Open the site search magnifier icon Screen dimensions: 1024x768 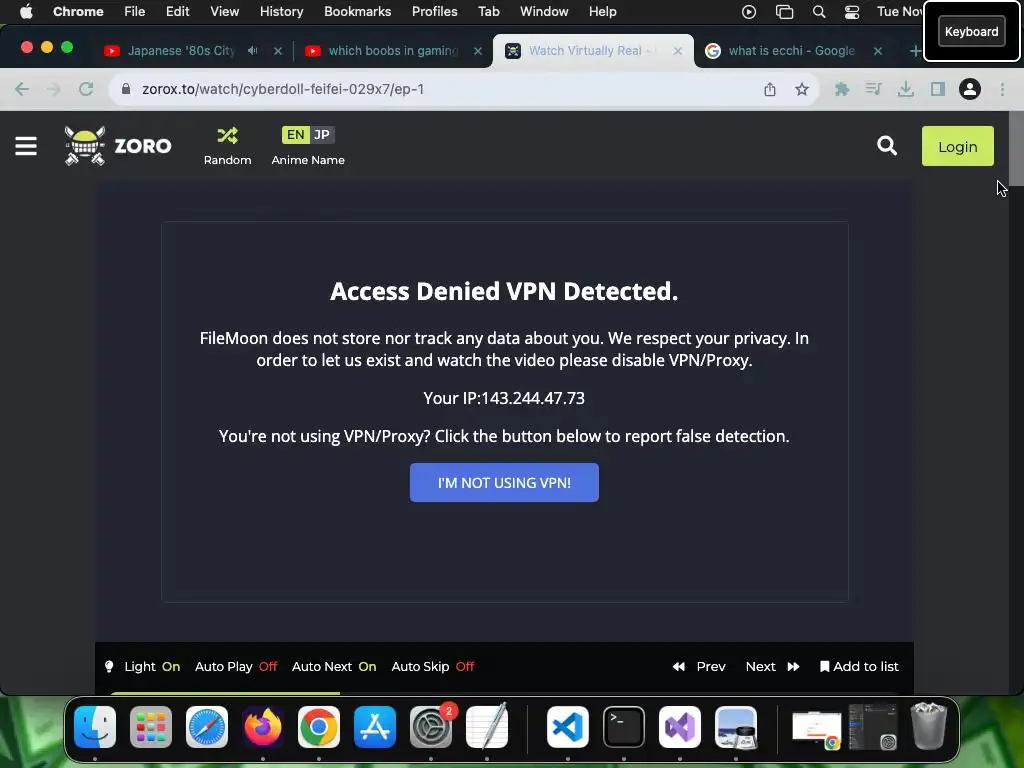coord(886,146)
